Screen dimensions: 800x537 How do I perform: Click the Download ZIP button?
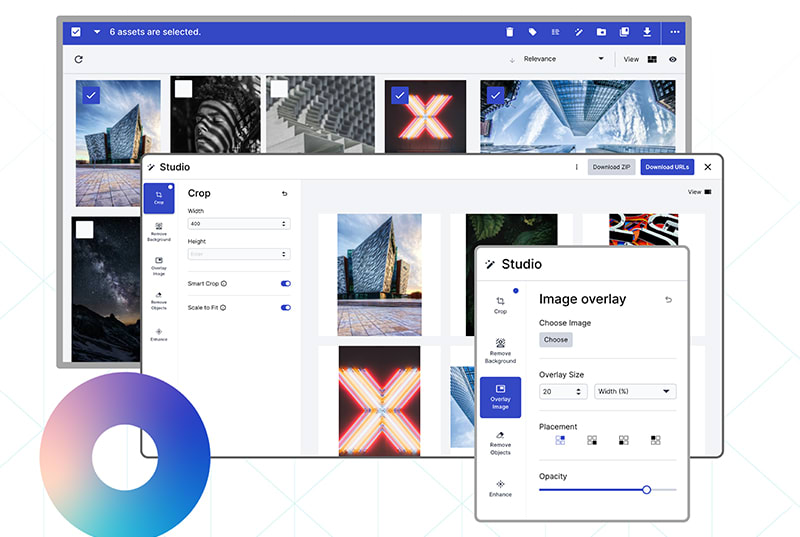point(611,167)
